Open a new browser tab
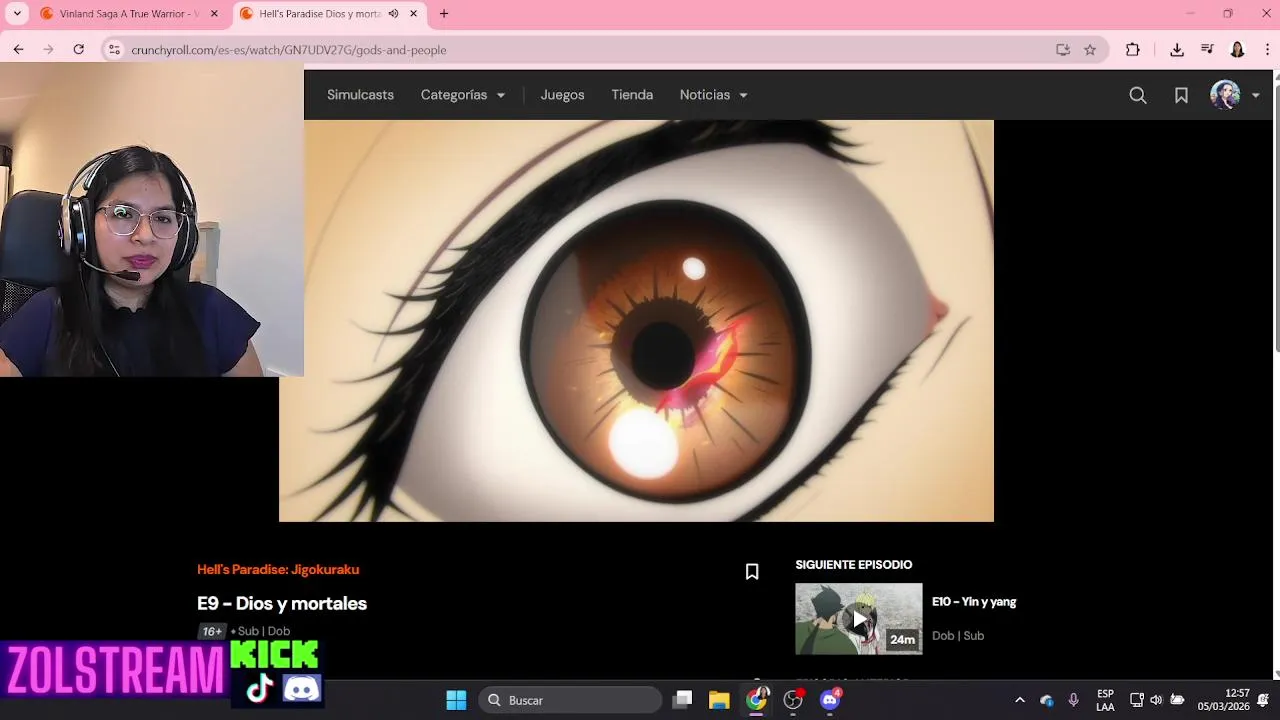 click(x=444, y=14)
